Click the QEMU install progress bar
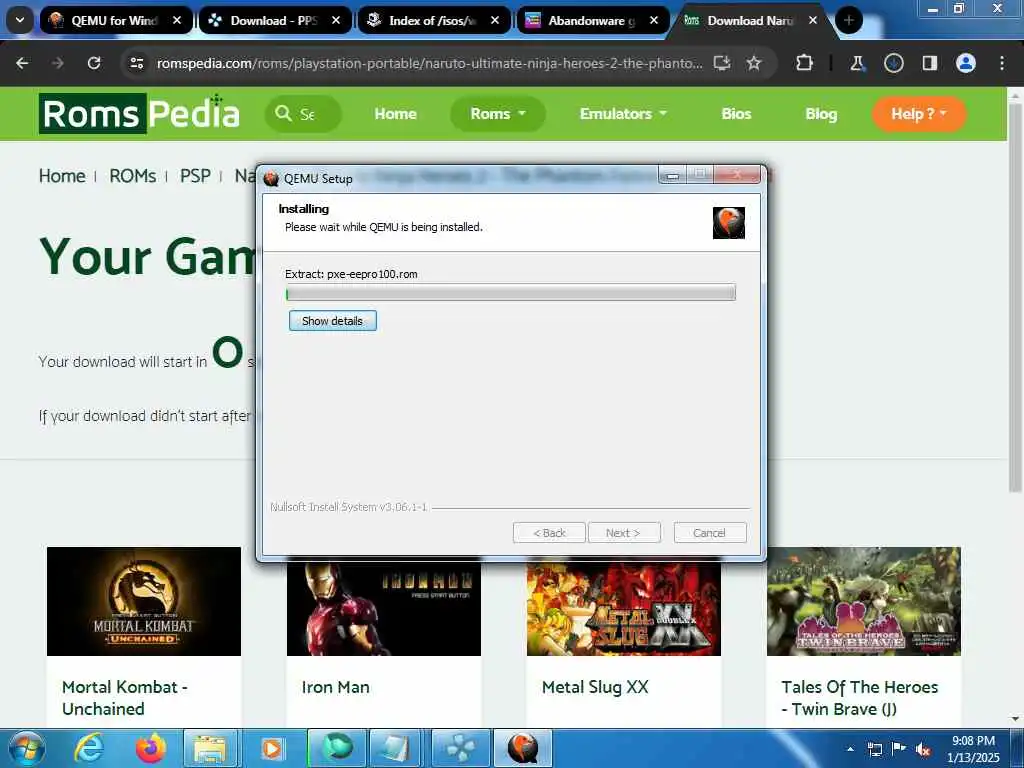1024x768 pixels. coord(511,293)
